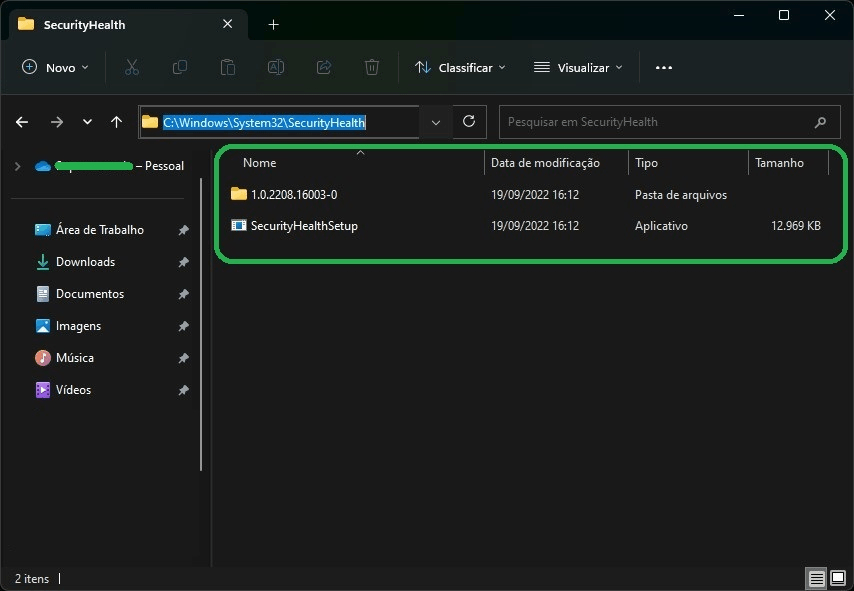
Task: Open the Classificar sort dropdown
Action: [x=460, y=68]
